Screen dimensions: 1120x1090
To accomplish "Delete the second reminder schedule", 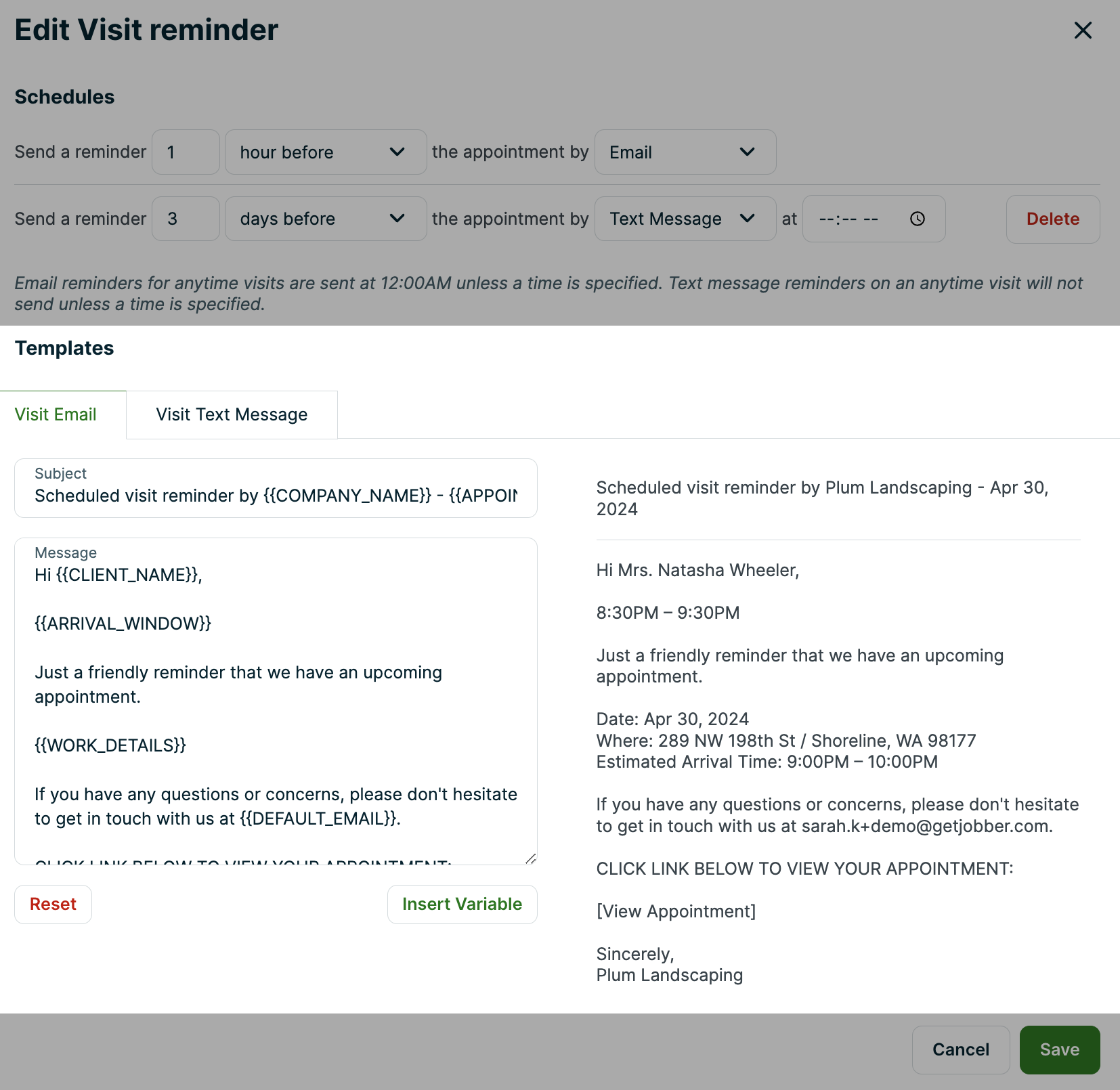I will point(1052,219).
